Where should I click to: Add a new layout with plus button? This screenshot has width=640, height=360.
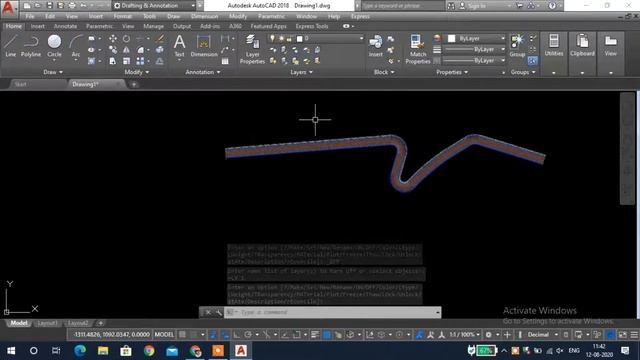click(x=100, y=323)
